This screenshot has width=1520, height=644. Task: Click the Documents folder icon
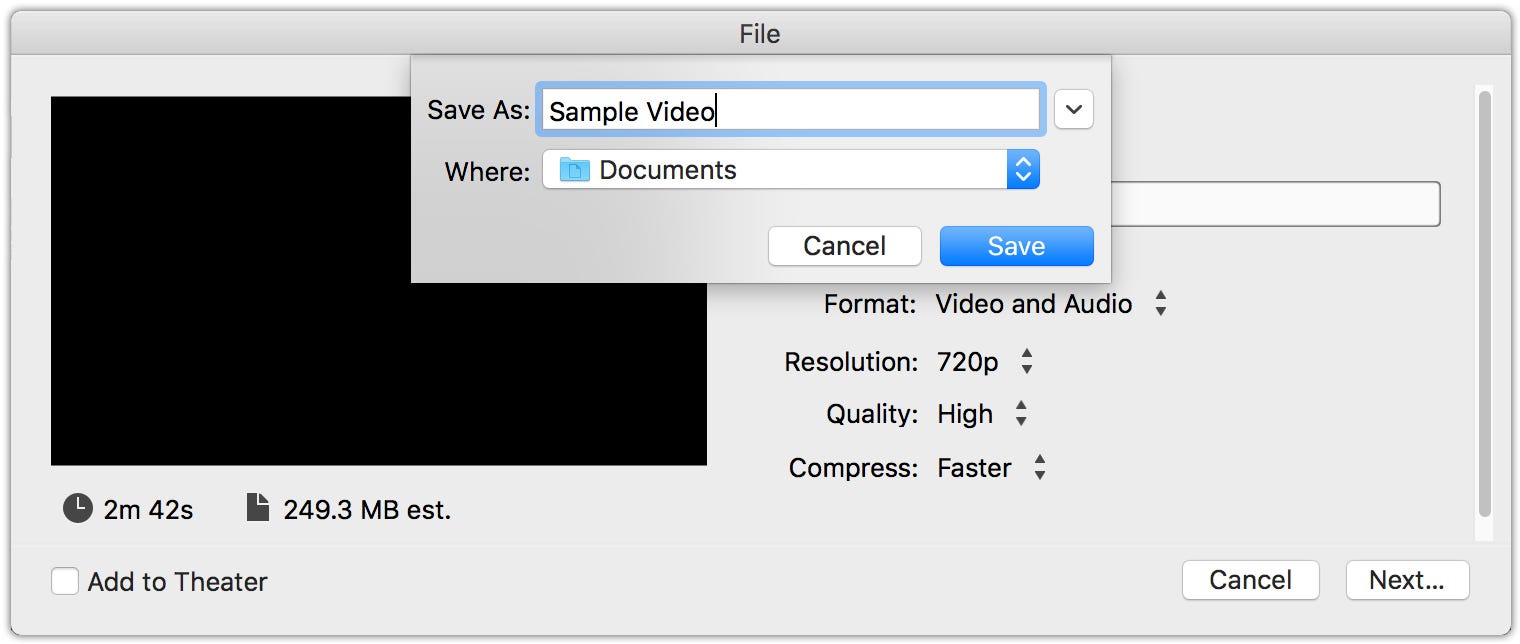(x=575, y=170)
